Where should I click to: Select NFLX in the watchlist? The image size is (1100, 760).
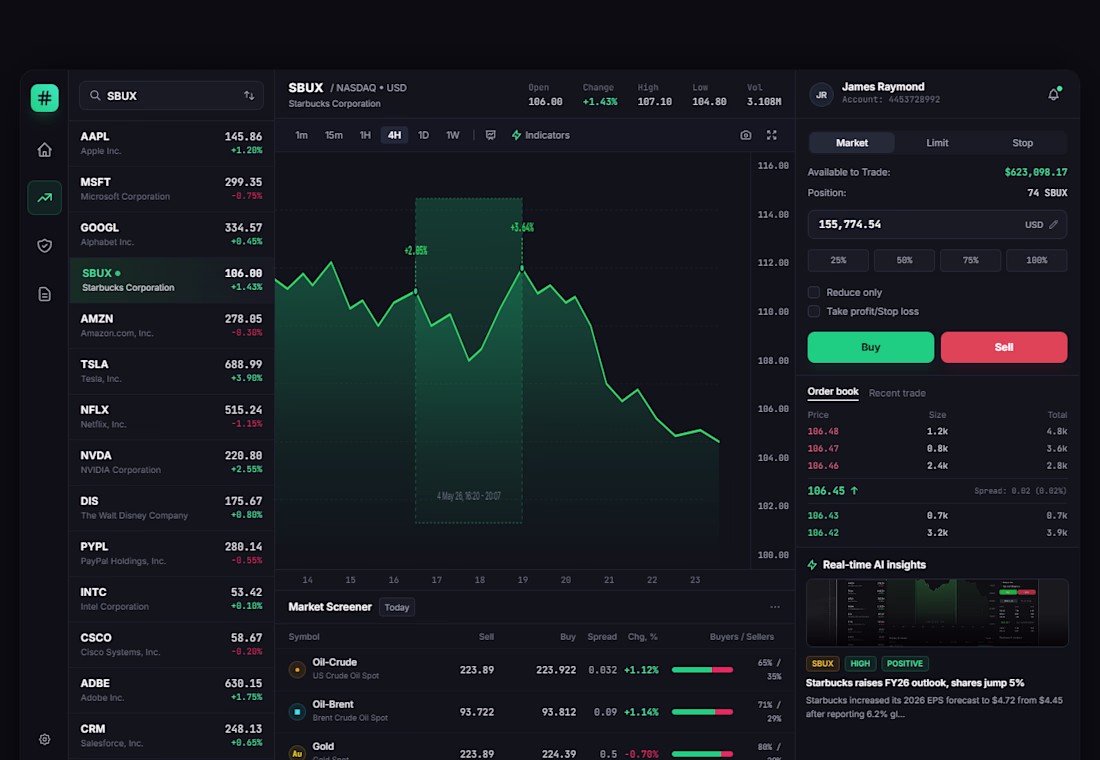pyautogui.click(x=171, y=417)
